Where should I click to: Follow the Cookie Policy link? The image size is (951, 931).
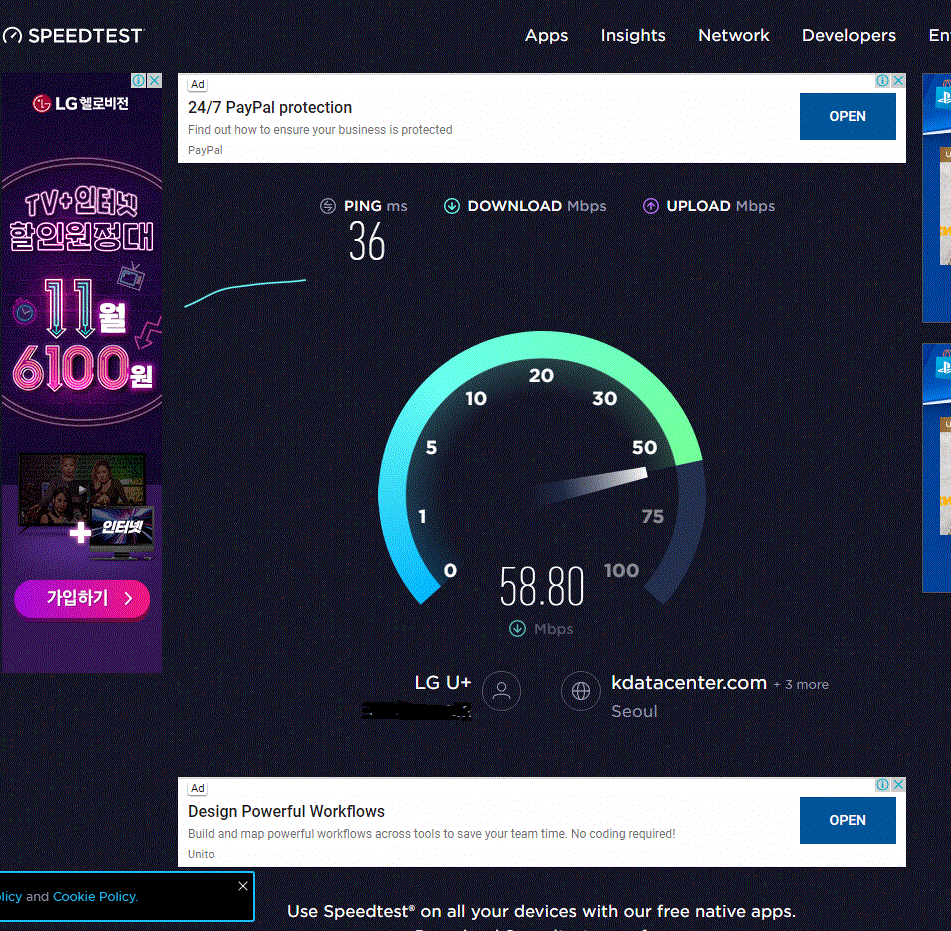coord(94,897)
